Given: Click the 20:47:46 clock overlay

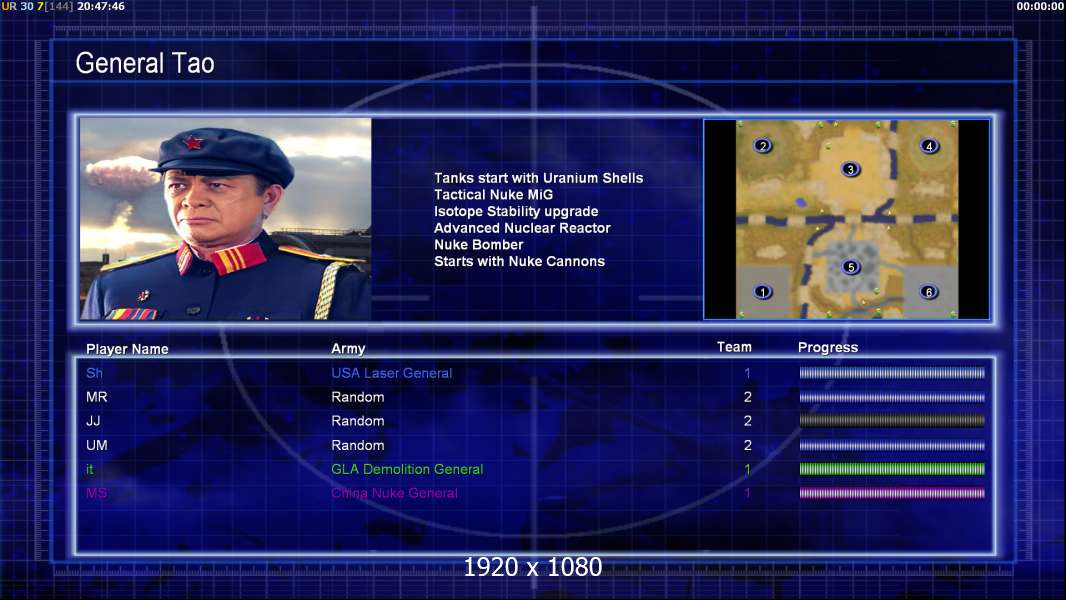Looking at the screenshot, I should (101, 6).
